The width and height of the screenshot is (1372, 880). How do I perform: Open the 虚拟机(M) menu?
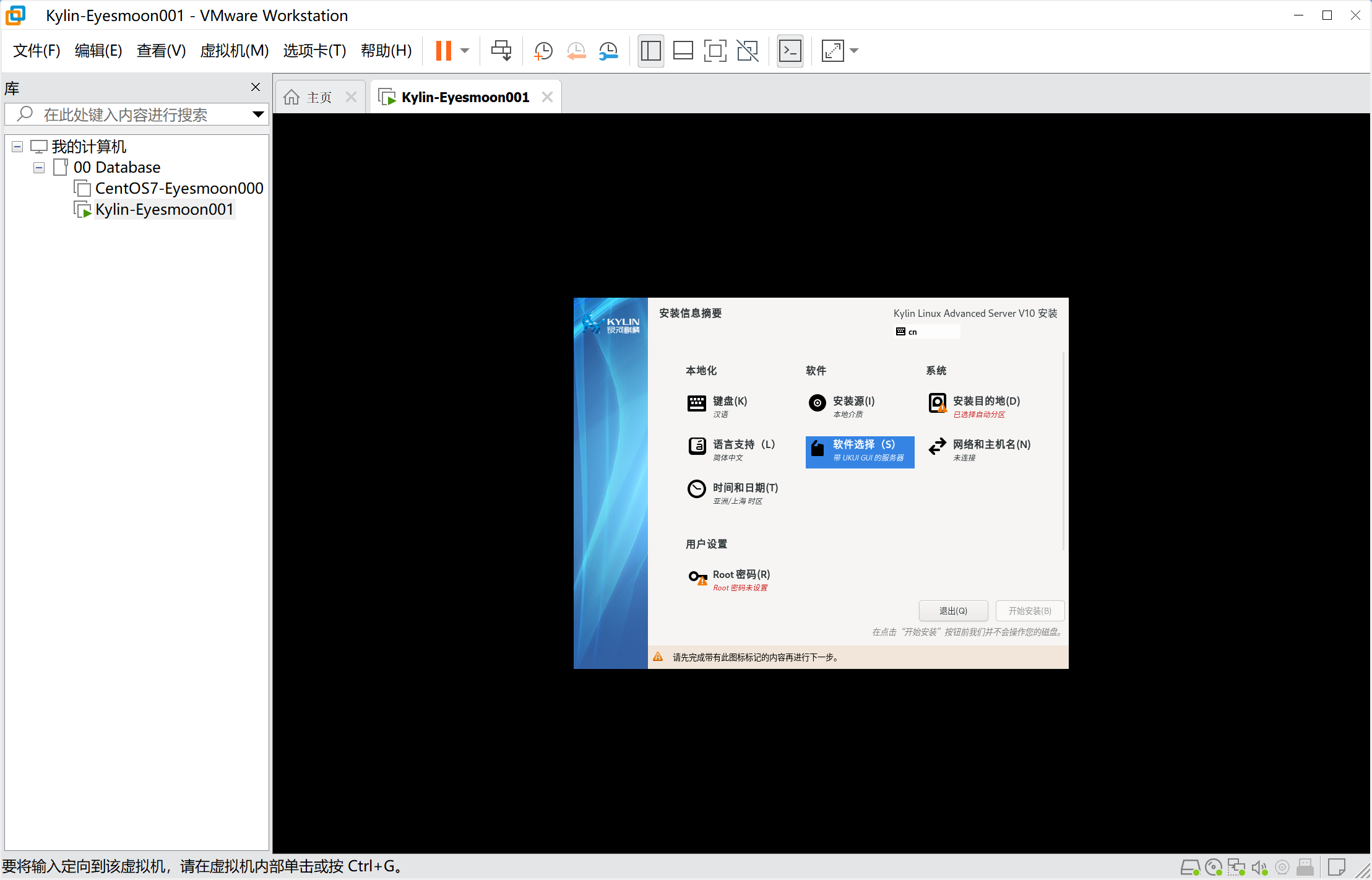click(x=235, y=51)
